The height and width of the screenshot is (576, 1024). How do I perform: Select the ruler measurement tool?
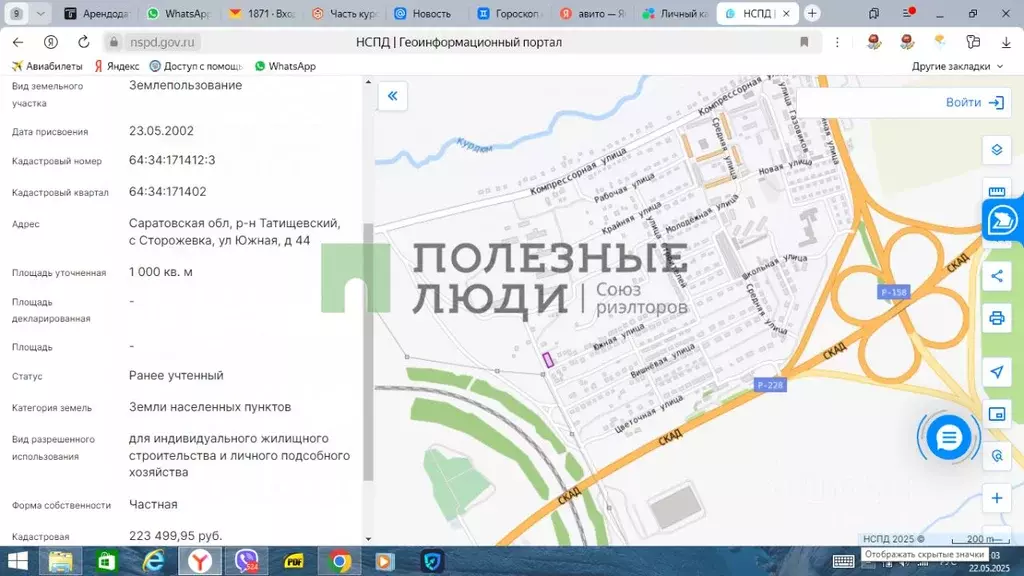(997, 191)
